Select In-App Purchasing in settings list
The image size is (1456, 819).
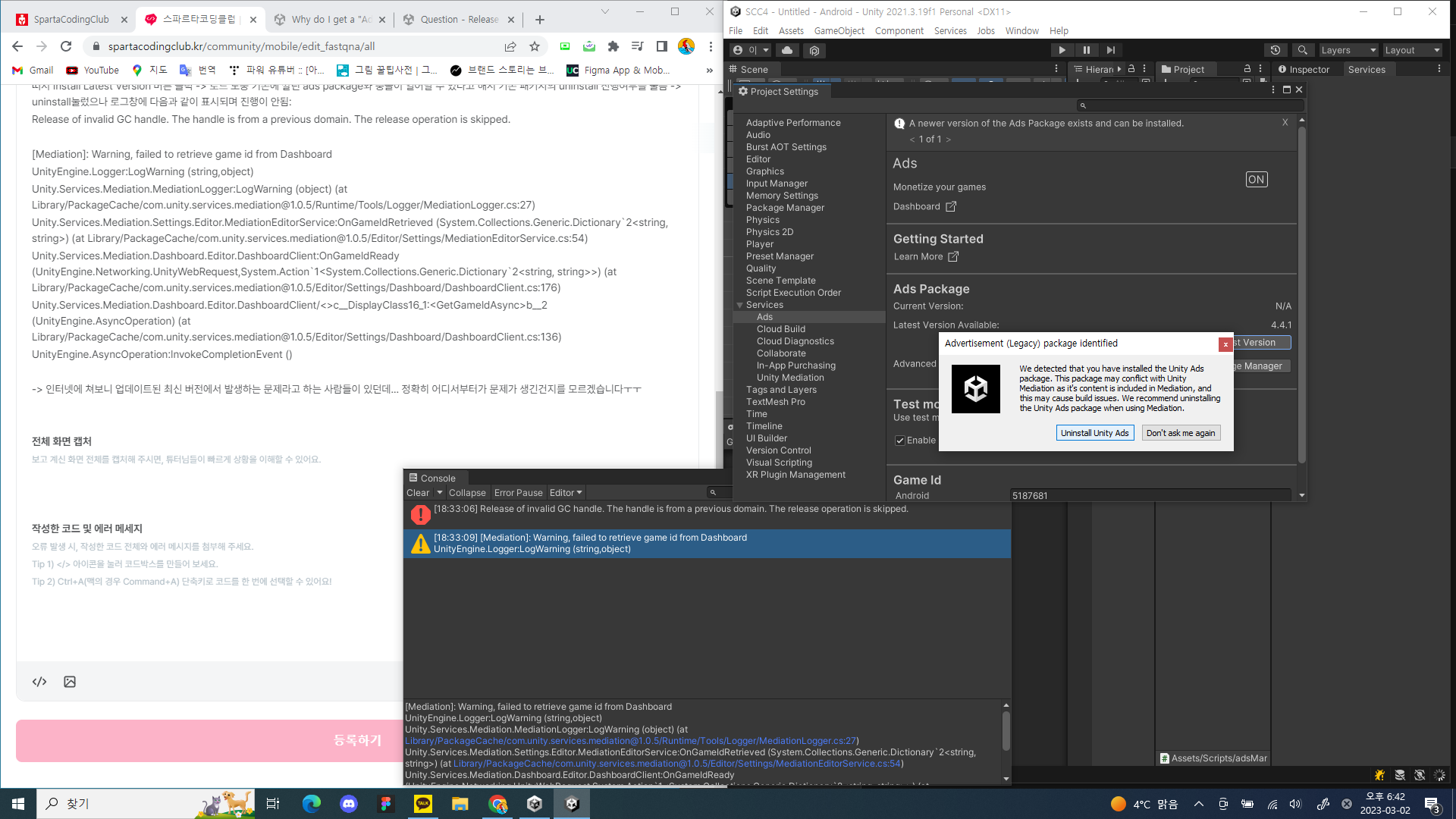pos(796,366)
